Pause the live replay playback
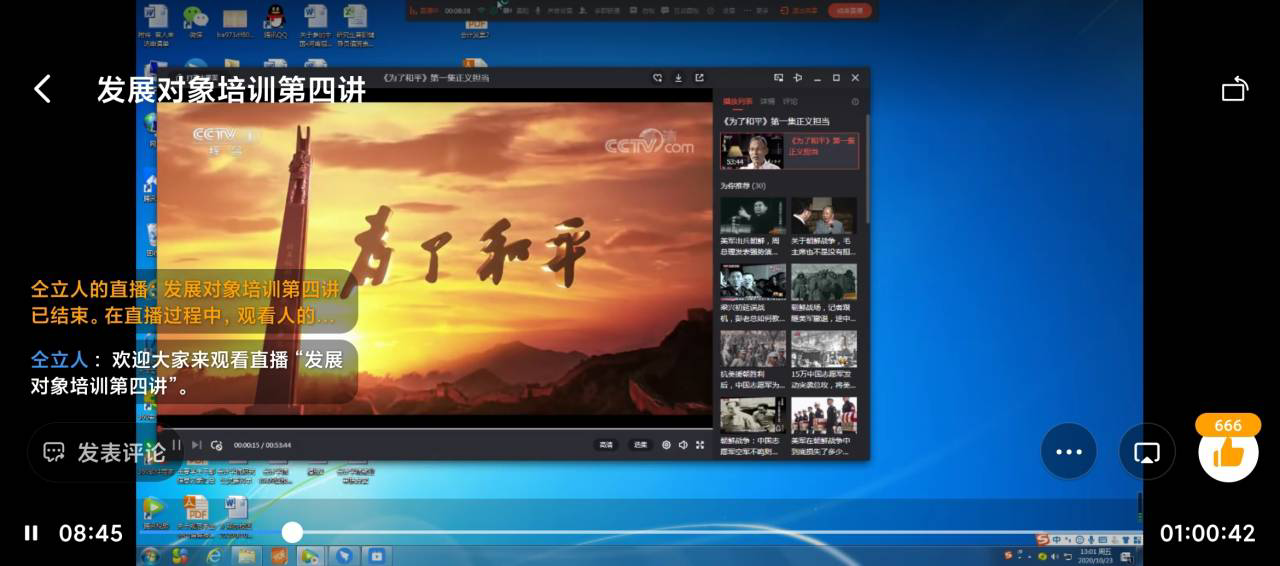 point(31,533)
